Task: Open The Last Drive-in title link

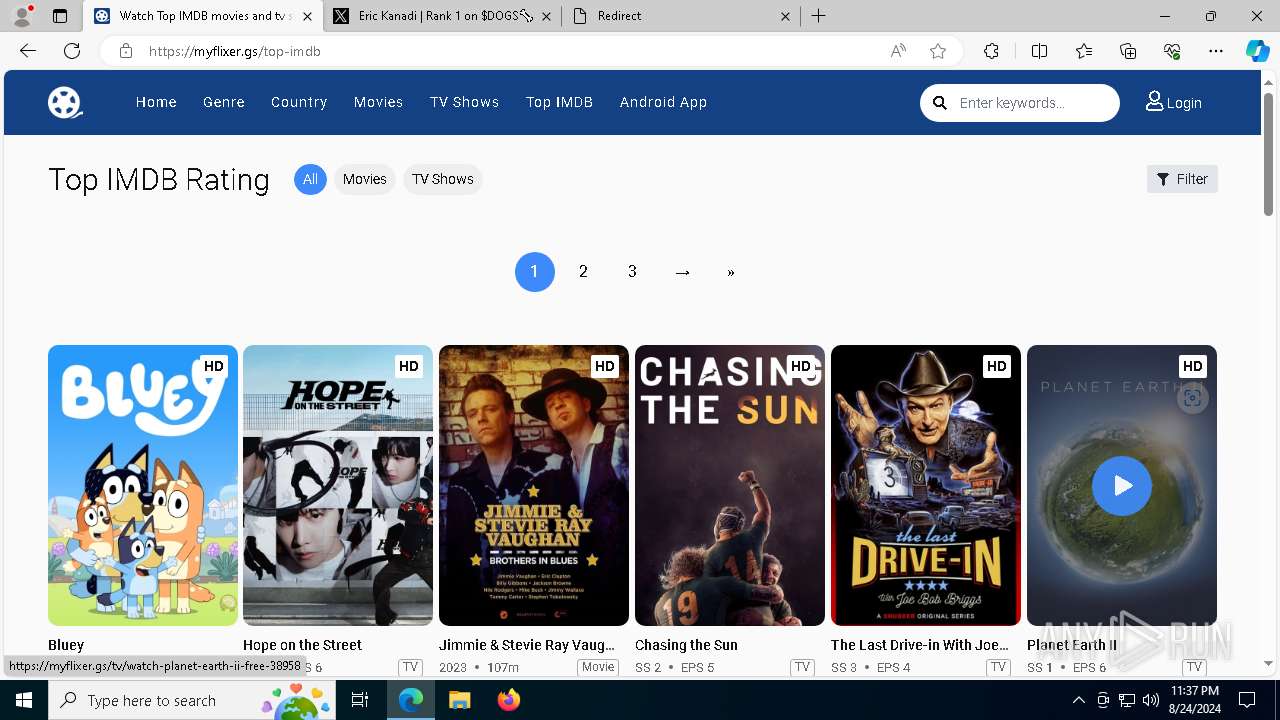Action: pyautogui.click(x=920, y=645)
